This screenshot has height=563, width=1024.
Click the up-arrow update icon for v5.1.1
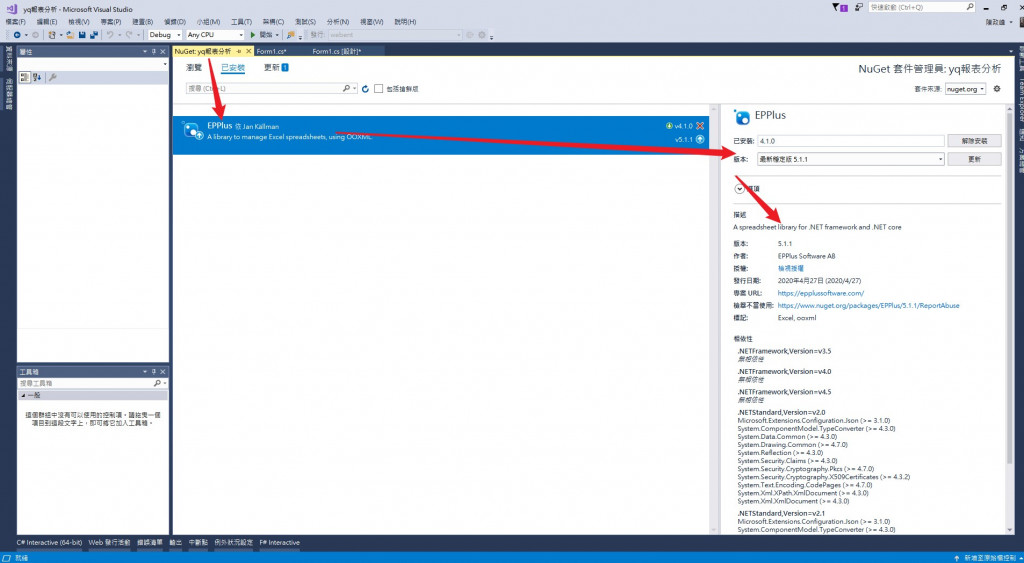tap(700, 139)
